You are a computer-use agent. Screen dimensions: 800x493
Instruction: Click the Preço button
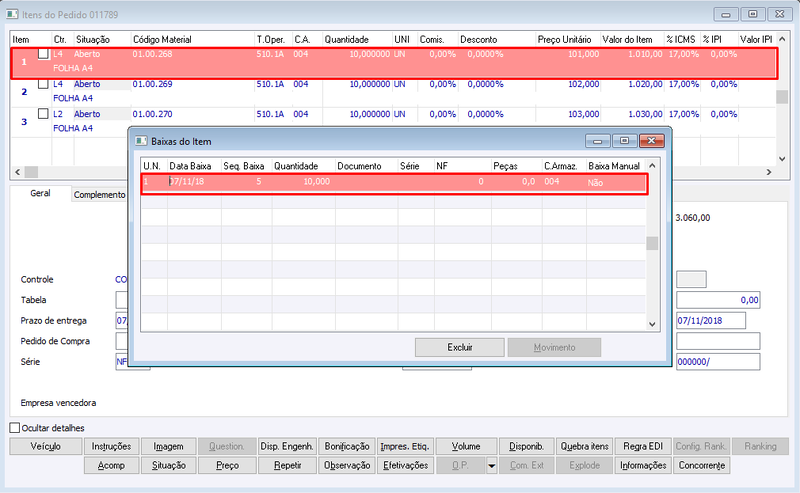pyautogui.click(x=227, y=465)
